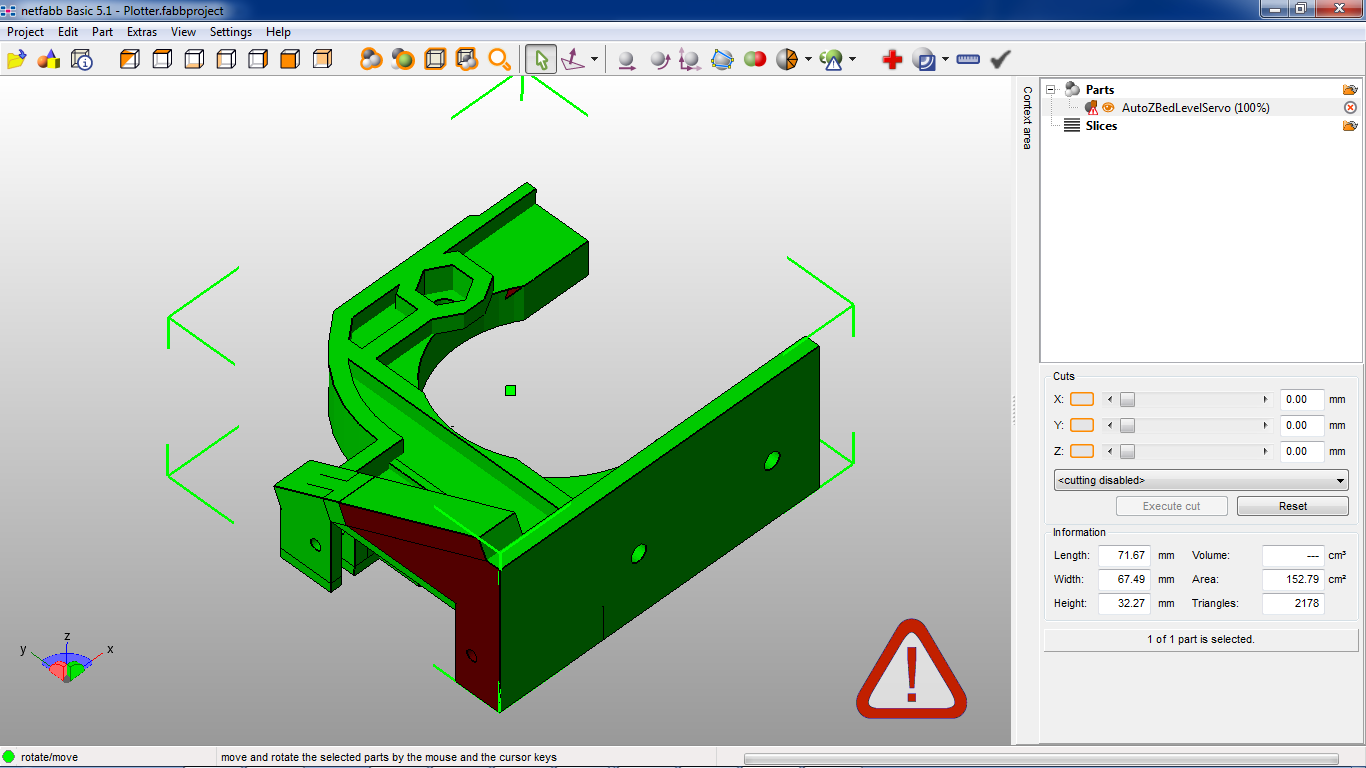The image size is (1366, 768).
Task: Show platform info with the cube info icon
Action: (x=81, y=60)
